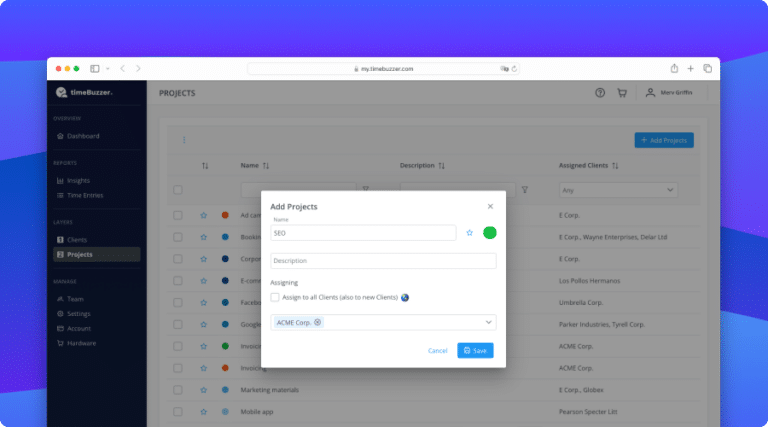Click the color dot in the Mobile app row
This screenshot has height=427, width=768.
(225, 412)
